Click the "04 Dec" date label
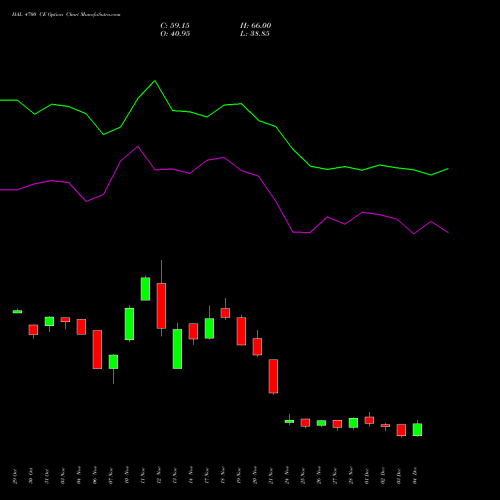Image resolution: width=500 pixels, height=500 pixels. pyautogui.click(x=415, y=476)
